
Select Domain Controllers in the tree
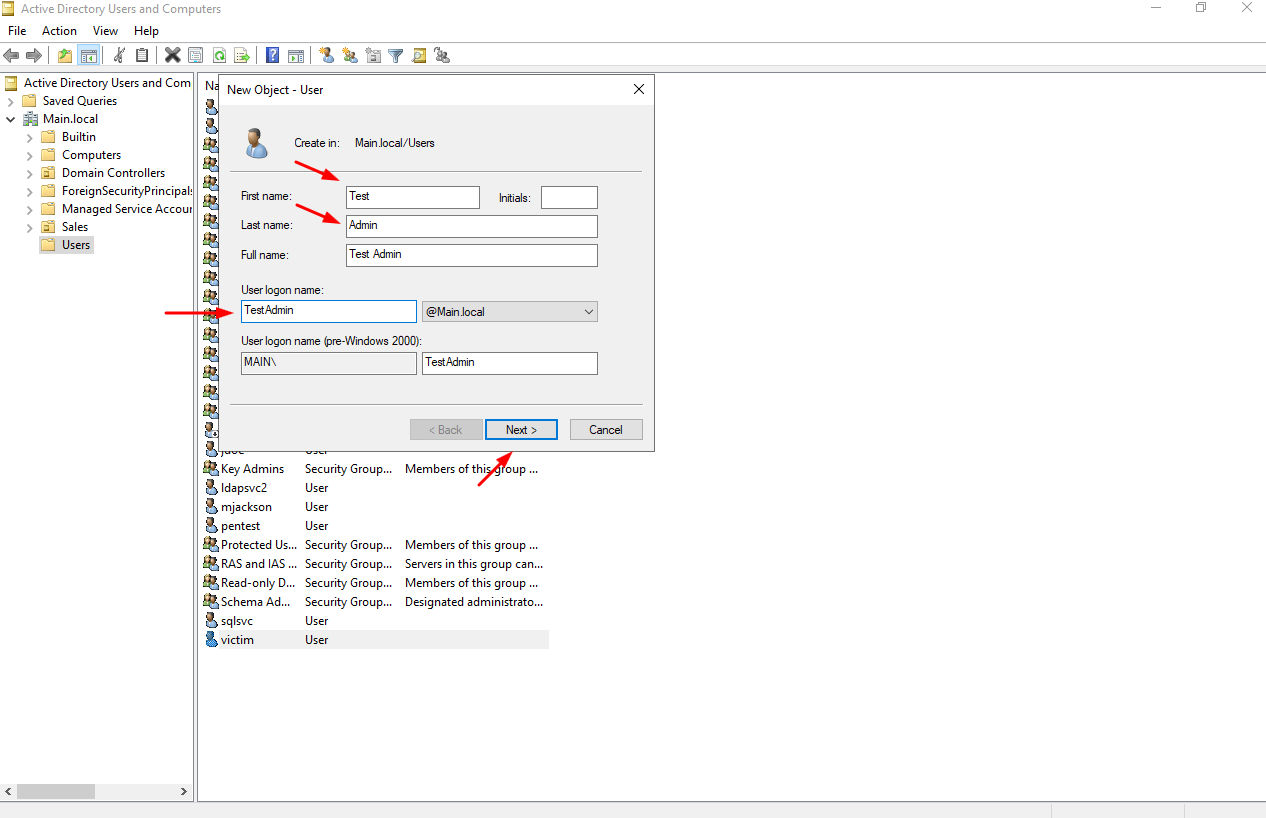tap(113, 173)
